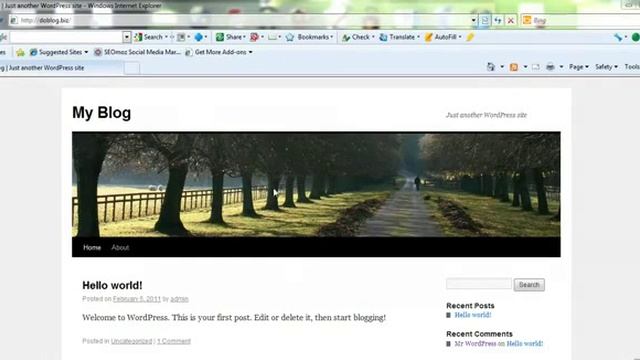Click the Print icon

(x=550, y=67)
